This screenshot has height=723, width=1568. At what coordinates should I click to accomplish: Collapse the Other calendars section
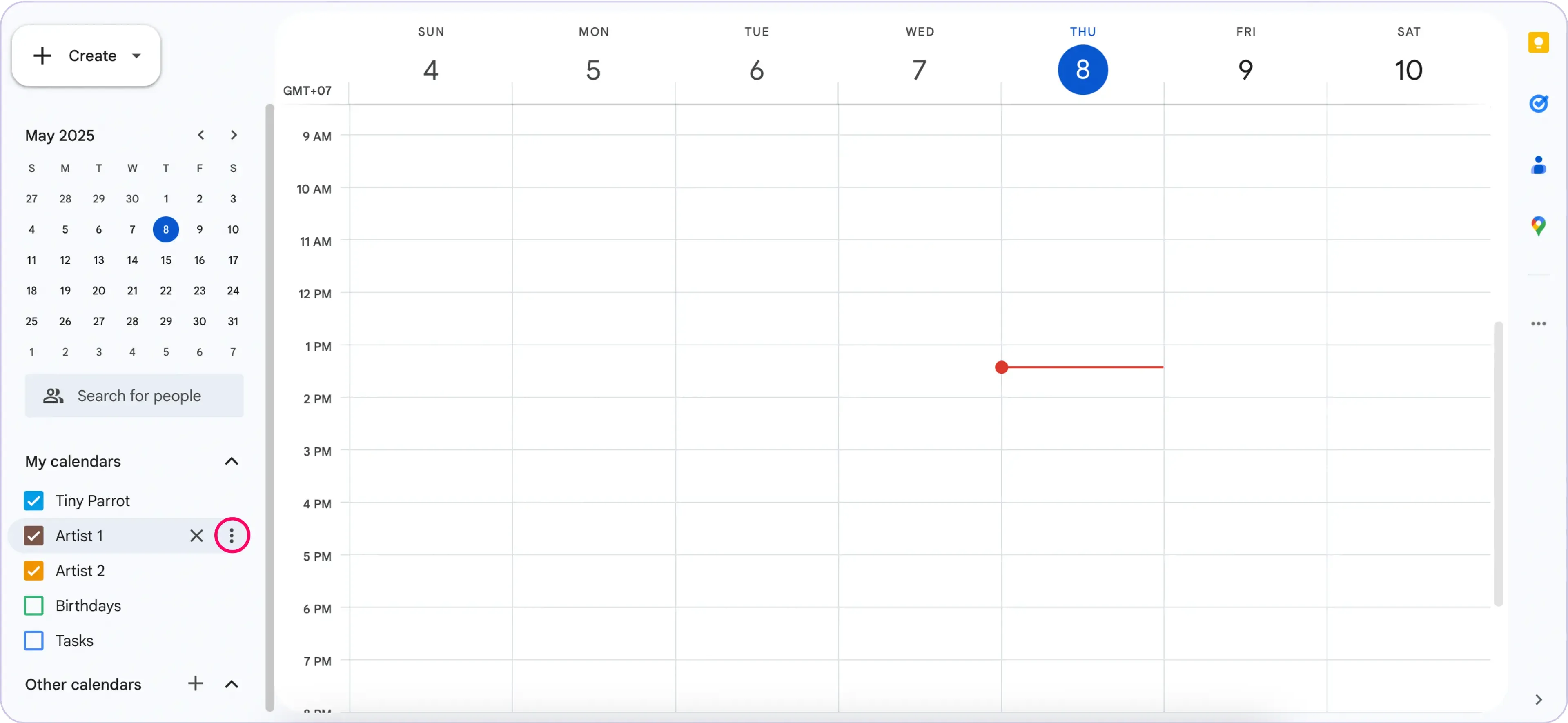pyautogui.click(x=231, y=684)
